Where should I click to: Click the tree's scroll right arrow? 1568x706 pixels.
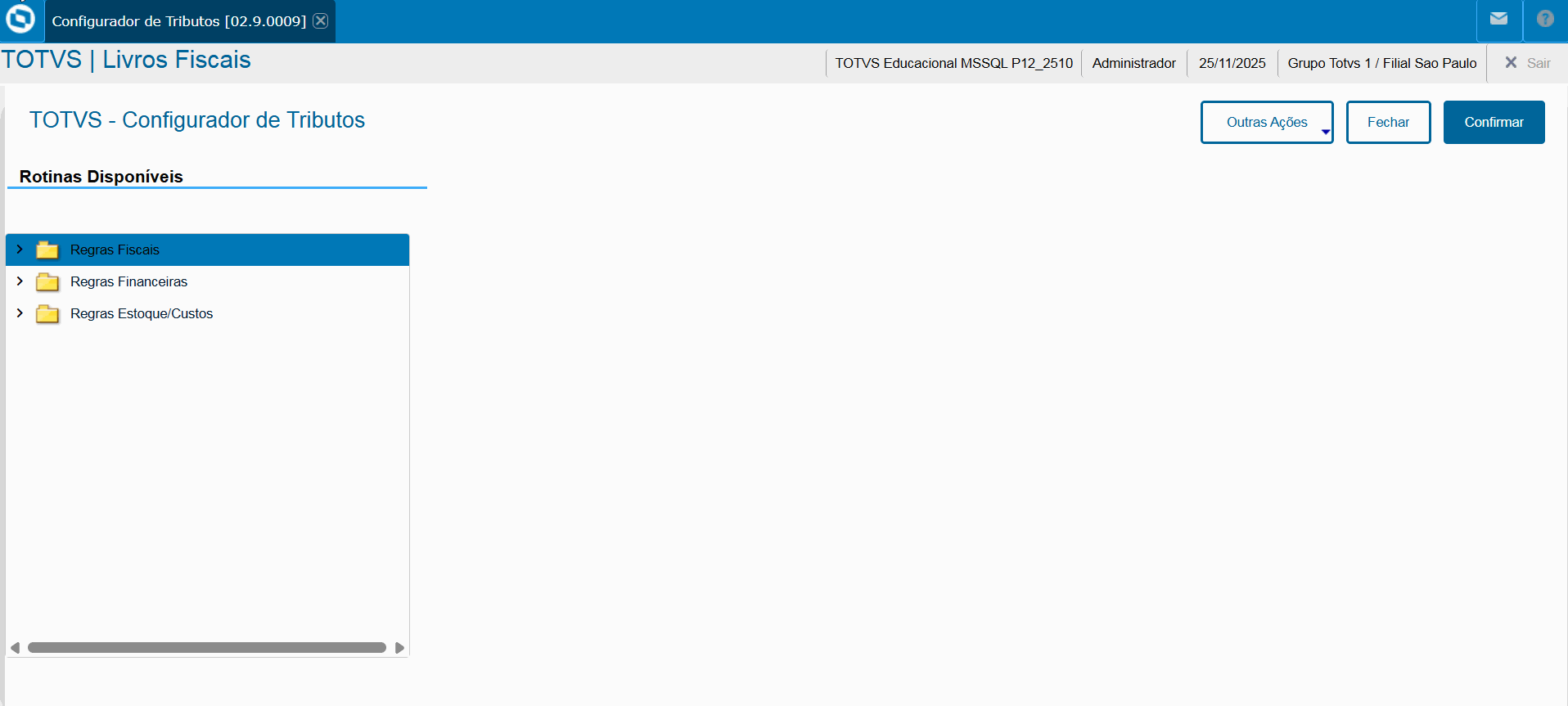pos(399,648)
